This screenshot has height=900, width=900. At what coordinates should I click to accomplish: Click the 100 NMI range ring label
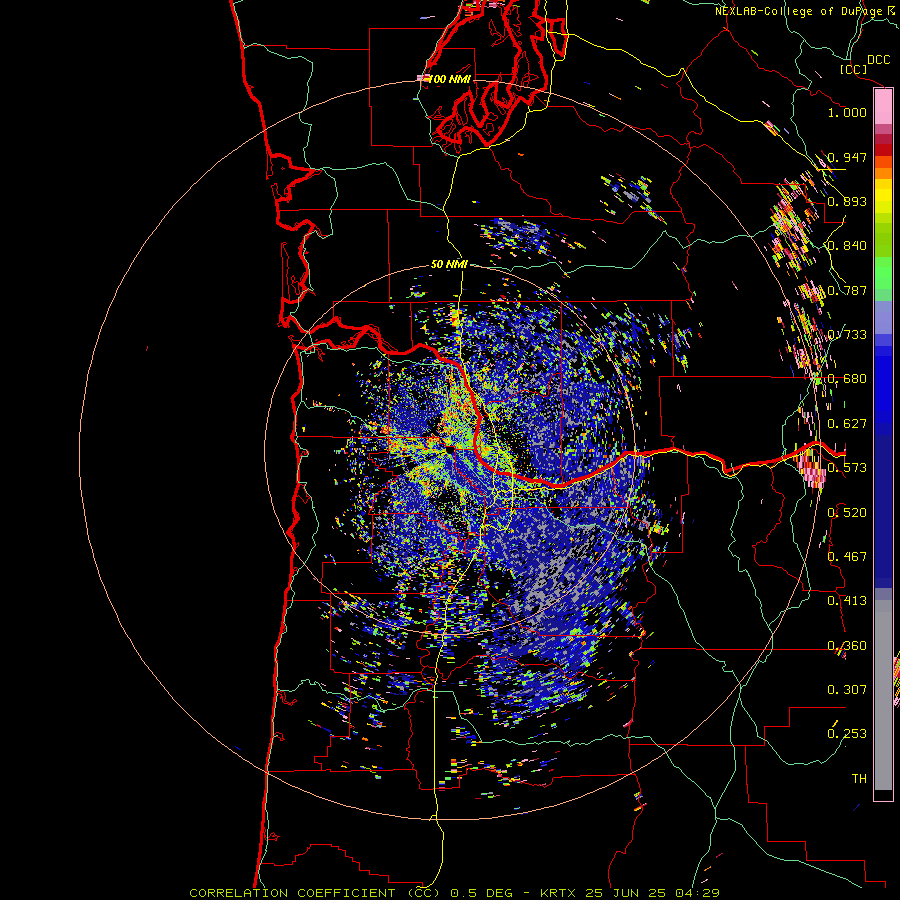[x=449, y=79]
